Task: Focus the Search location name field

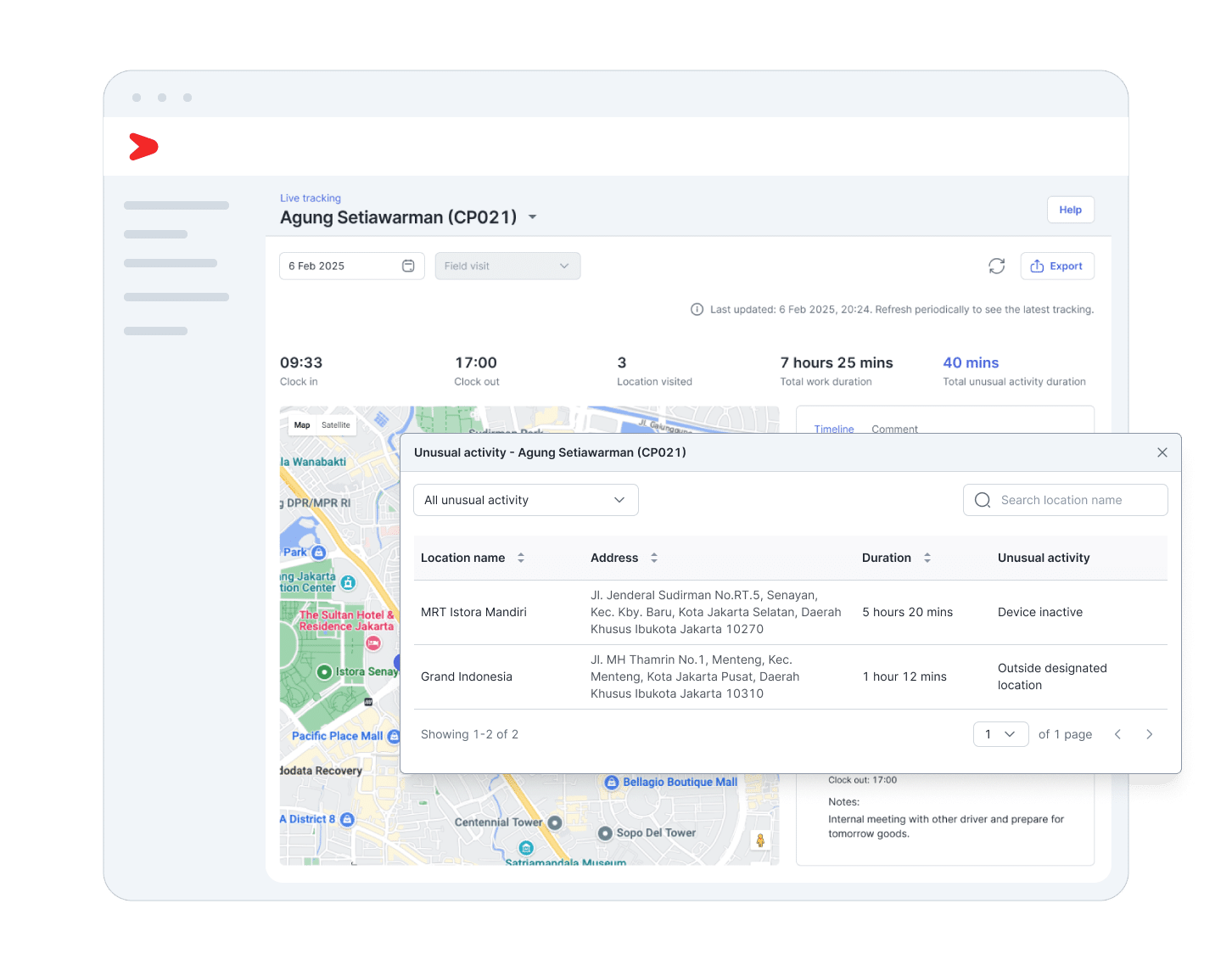Action: tap(1066, 500)
